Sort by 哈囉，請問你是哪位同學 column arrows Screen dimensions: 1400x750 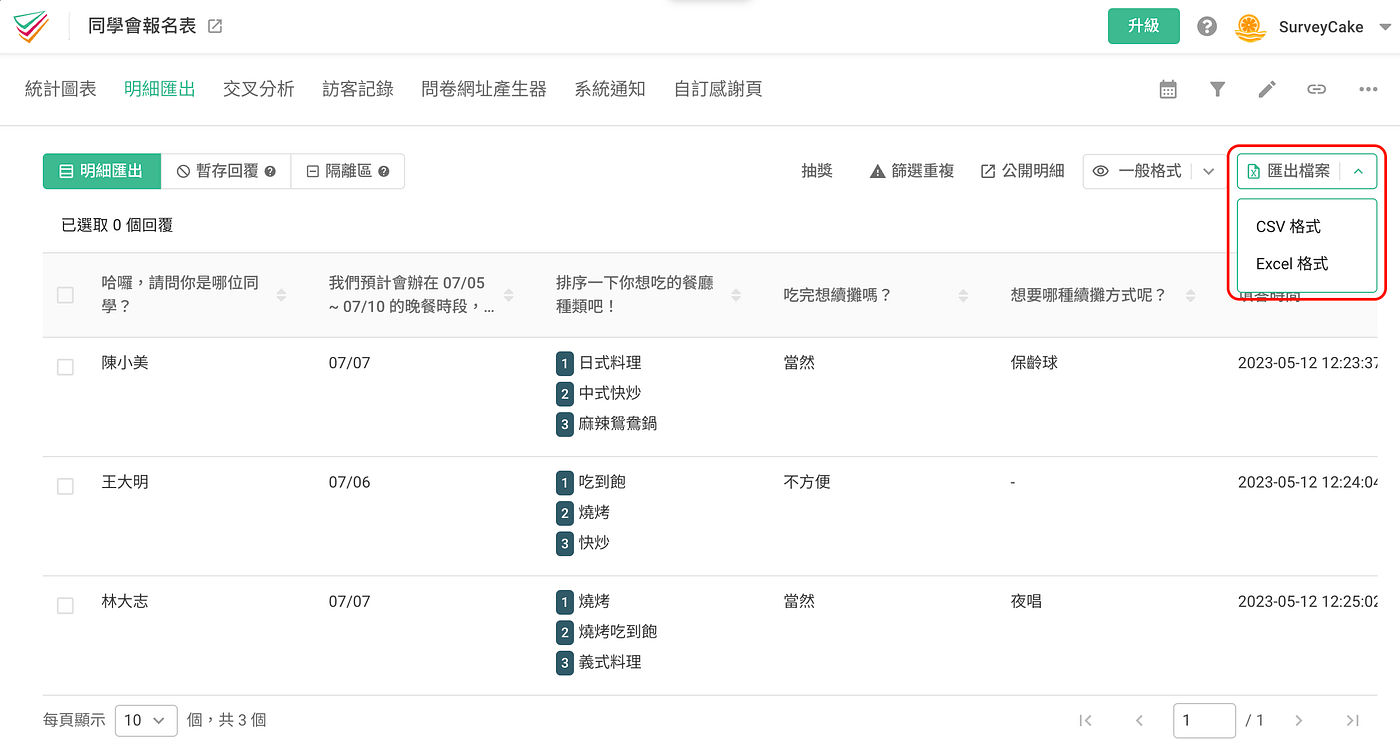coord(281,295)
